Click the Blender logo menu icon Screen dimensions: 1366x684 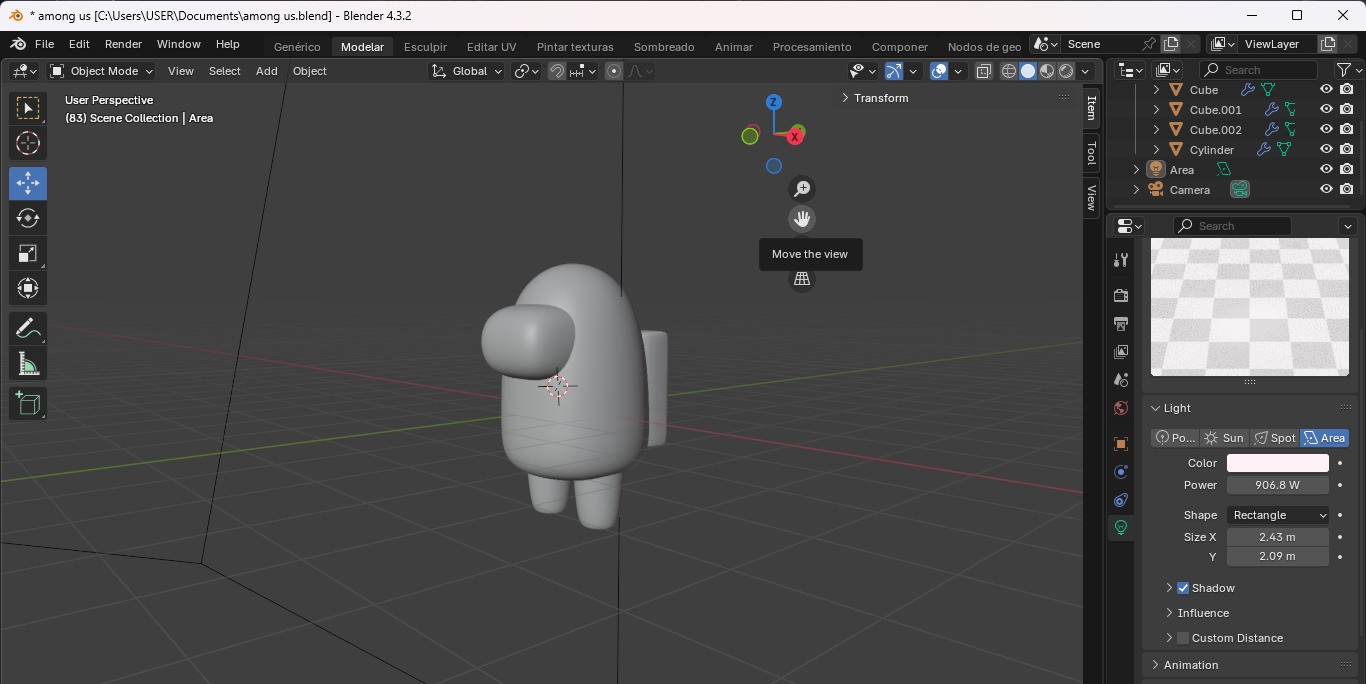point(17,44)
